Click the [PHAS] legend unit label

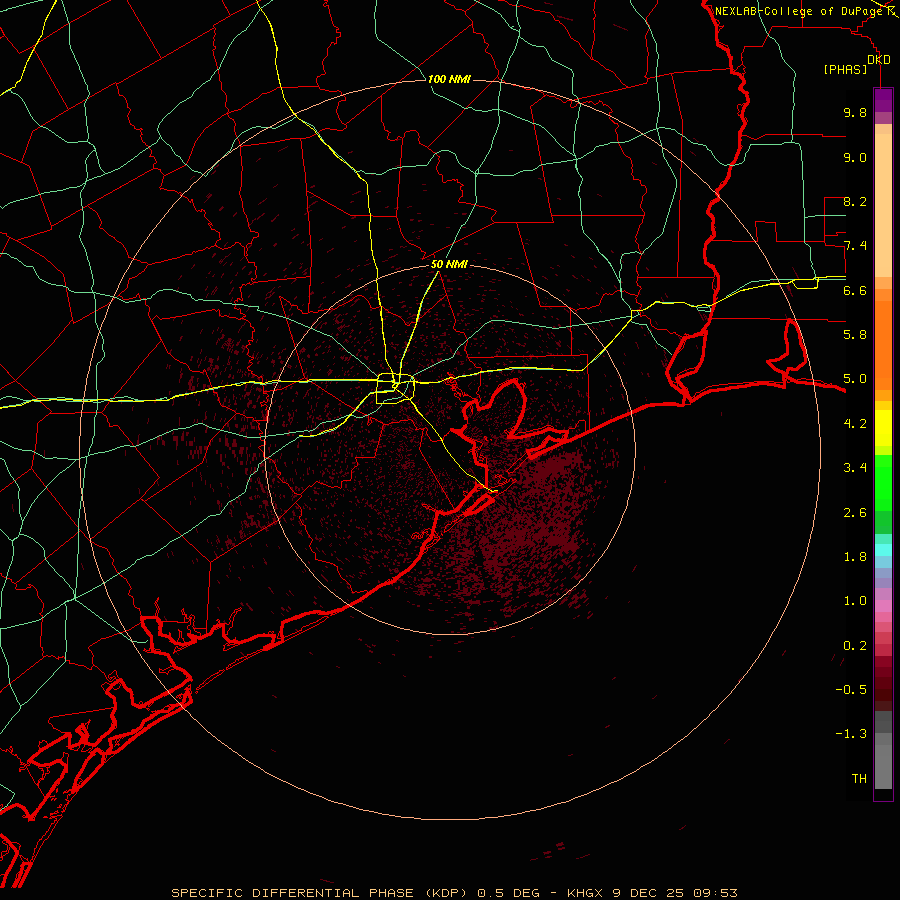[845, 69]
